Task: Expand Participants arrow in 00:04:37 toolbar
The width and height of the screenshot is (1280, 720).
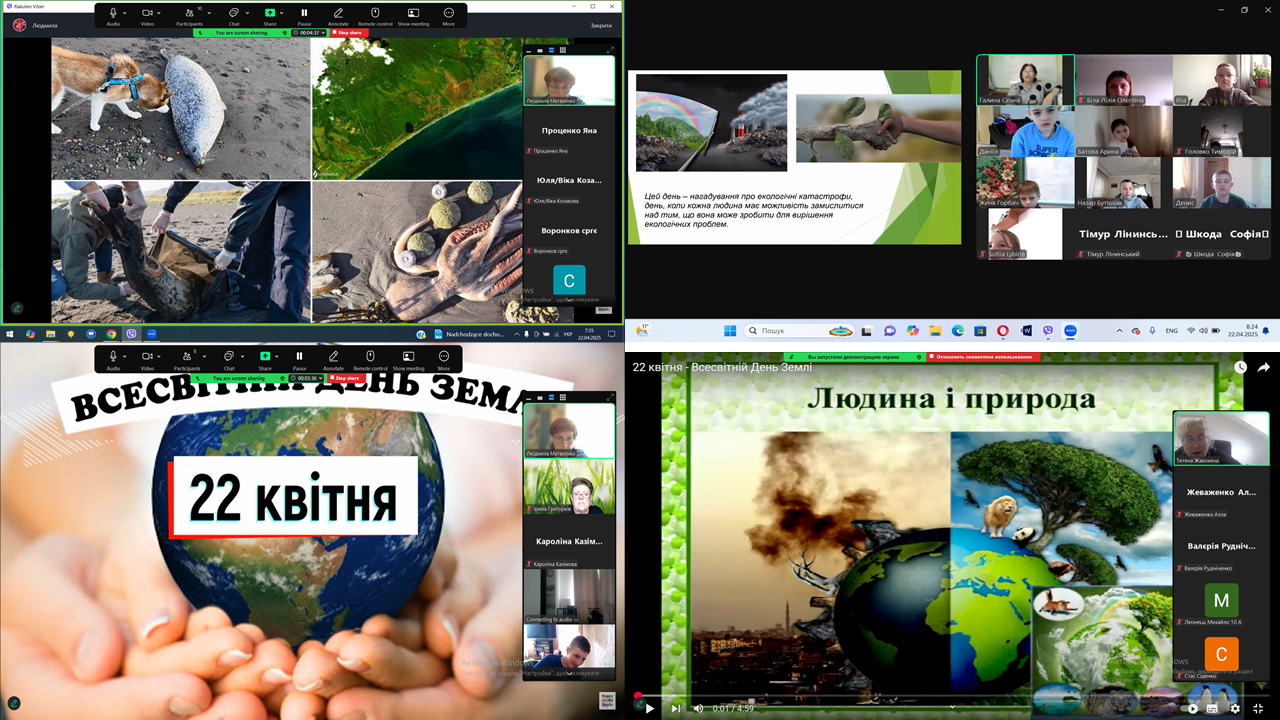Action: tap(207, 13)
